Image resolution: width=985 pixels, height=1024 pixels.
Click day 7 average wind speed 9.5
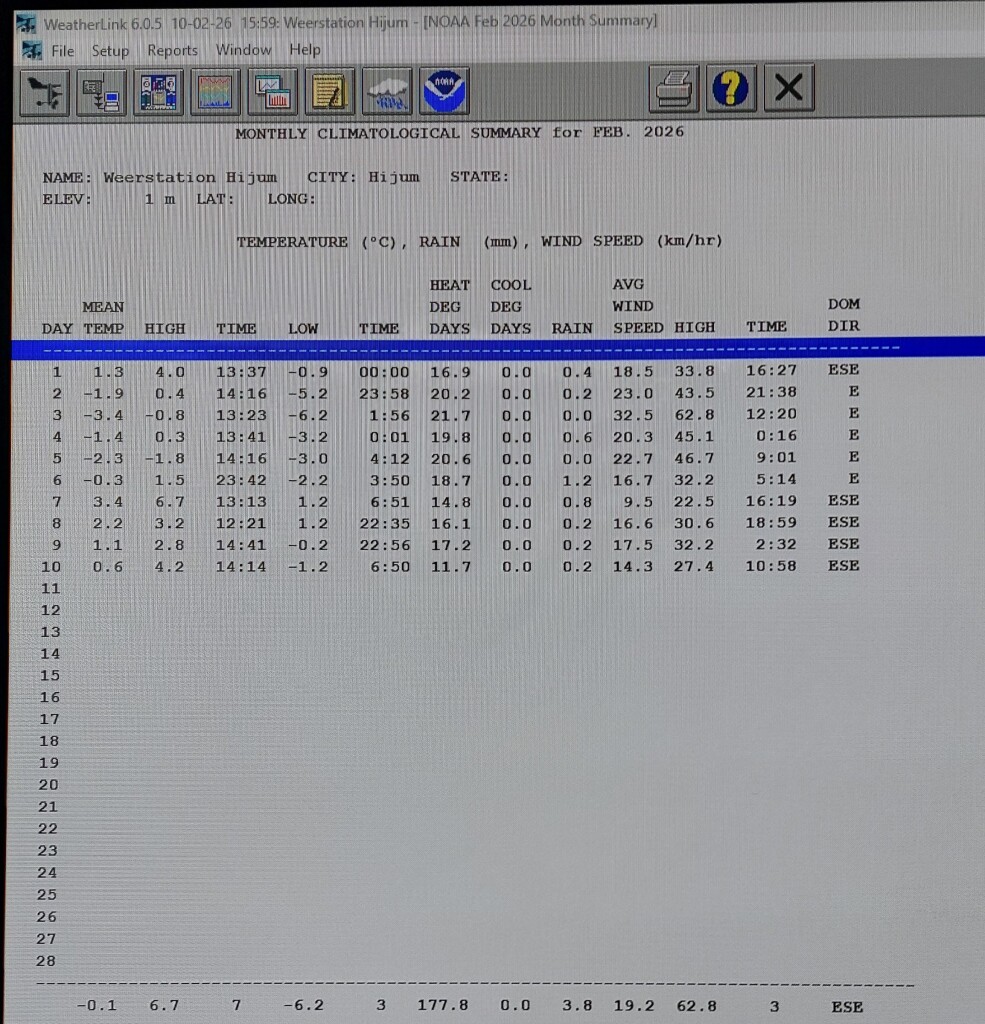click(638, 502)
